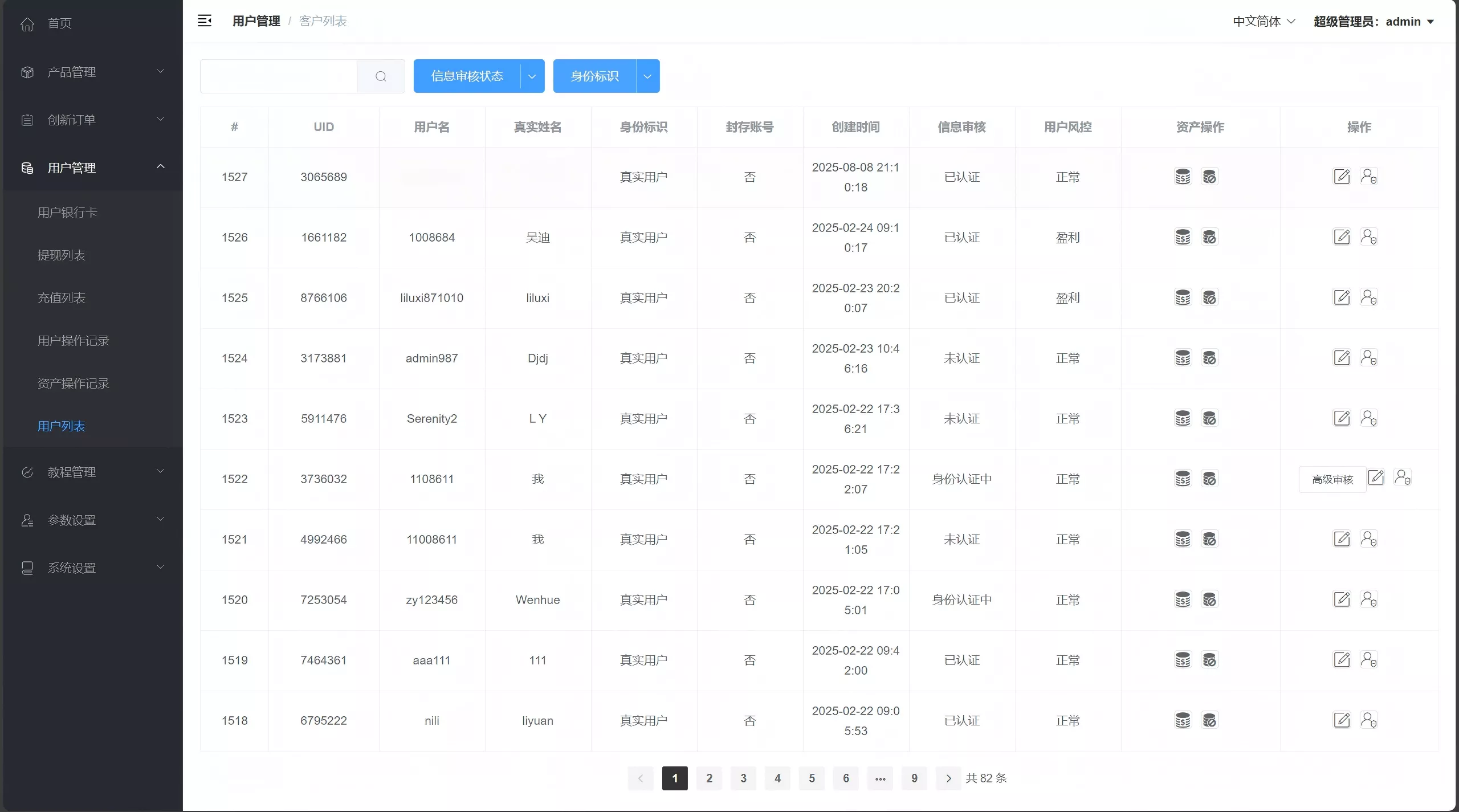This screenshot has width=1459, height=812.
Task: Open 提现列表 in the sidebar
Action: pyautogui.click(x=62, y=255)
